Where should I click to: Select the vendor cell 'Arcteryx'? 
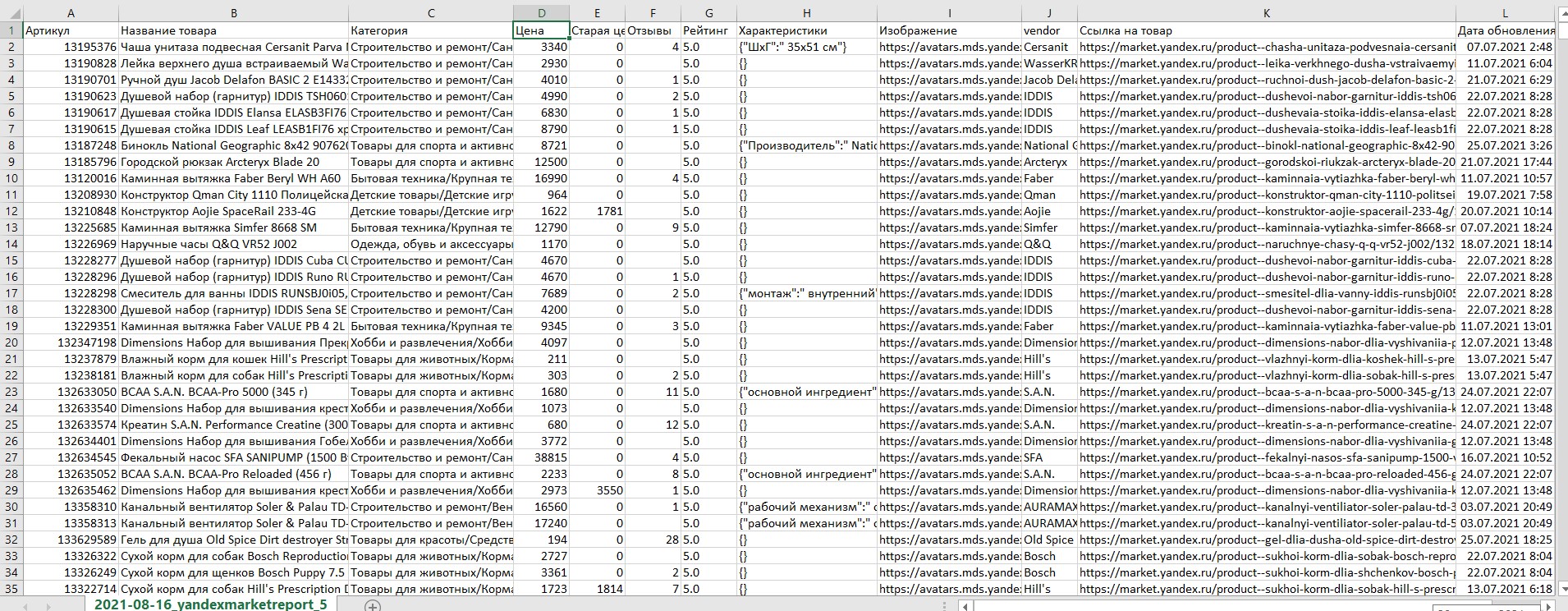(x=1049, y=162)
